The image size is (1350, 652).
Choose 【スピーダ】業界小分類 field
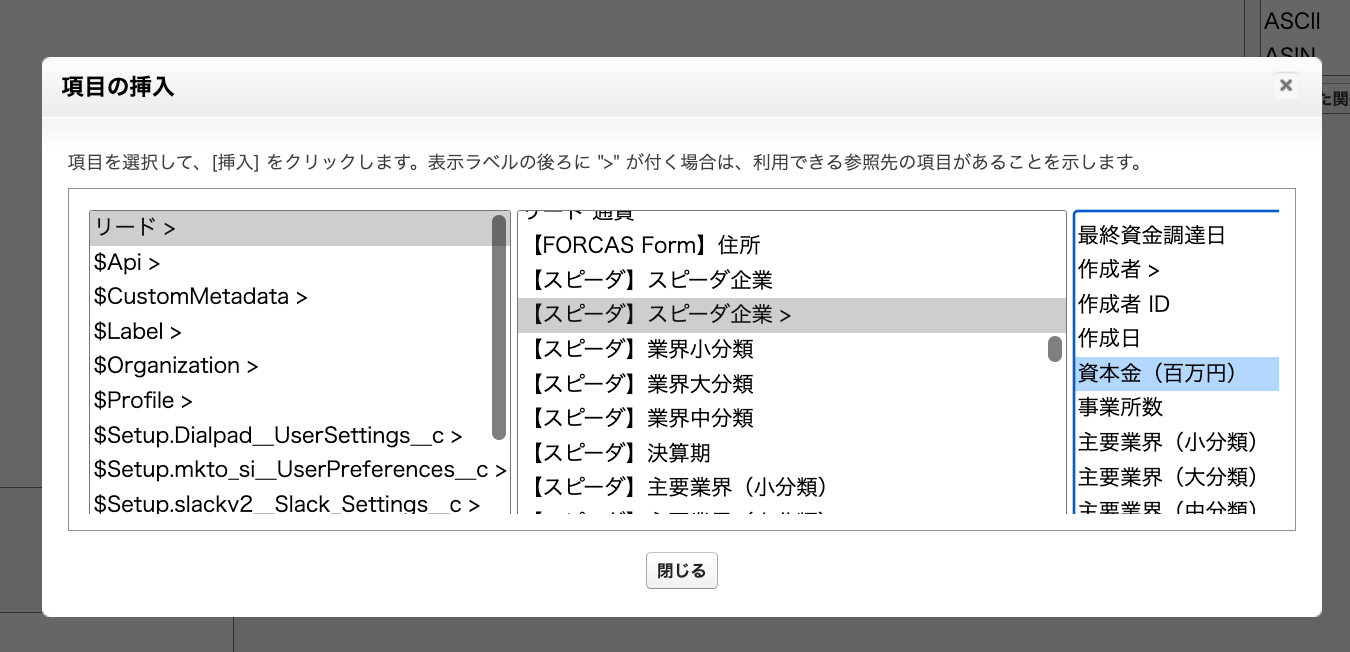642,349
